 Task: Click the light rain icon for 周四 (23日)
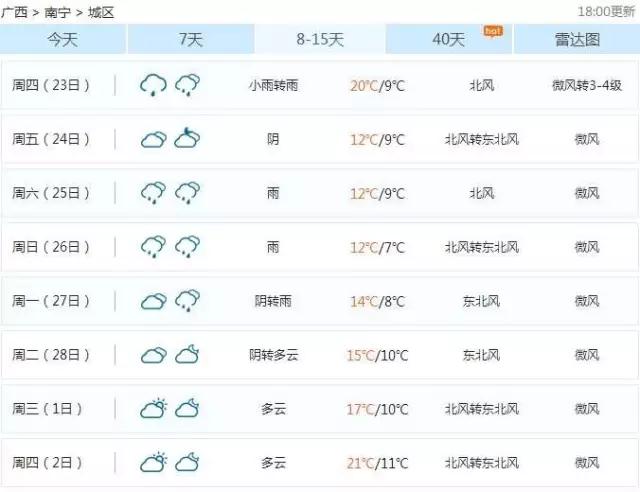coord(153,85)
